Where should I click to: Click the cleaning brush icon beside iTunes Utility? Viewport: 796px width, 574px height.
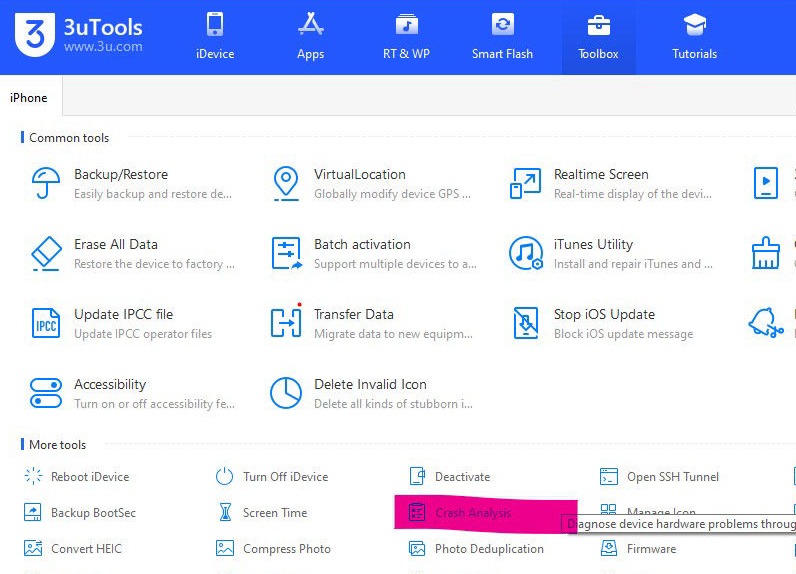pos(766,253)
